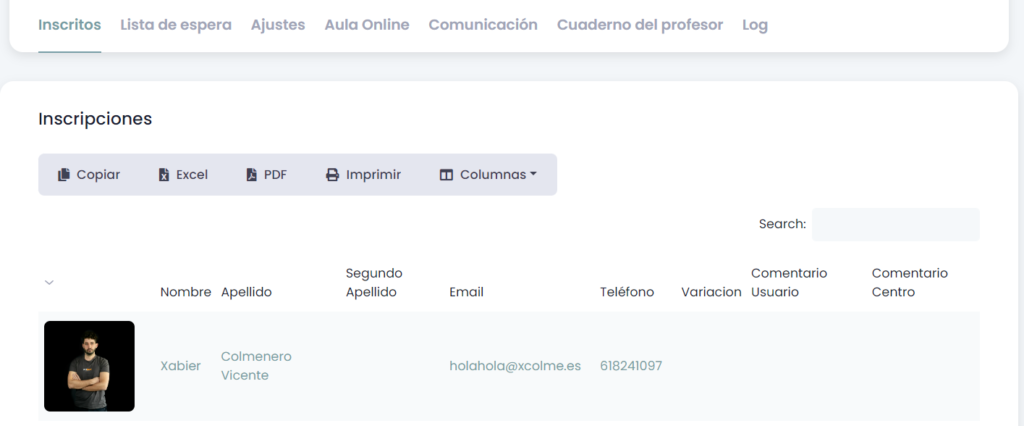Click the Copiar clipboard icon
The image size is (1024, 426).
(x=64, y=175)
